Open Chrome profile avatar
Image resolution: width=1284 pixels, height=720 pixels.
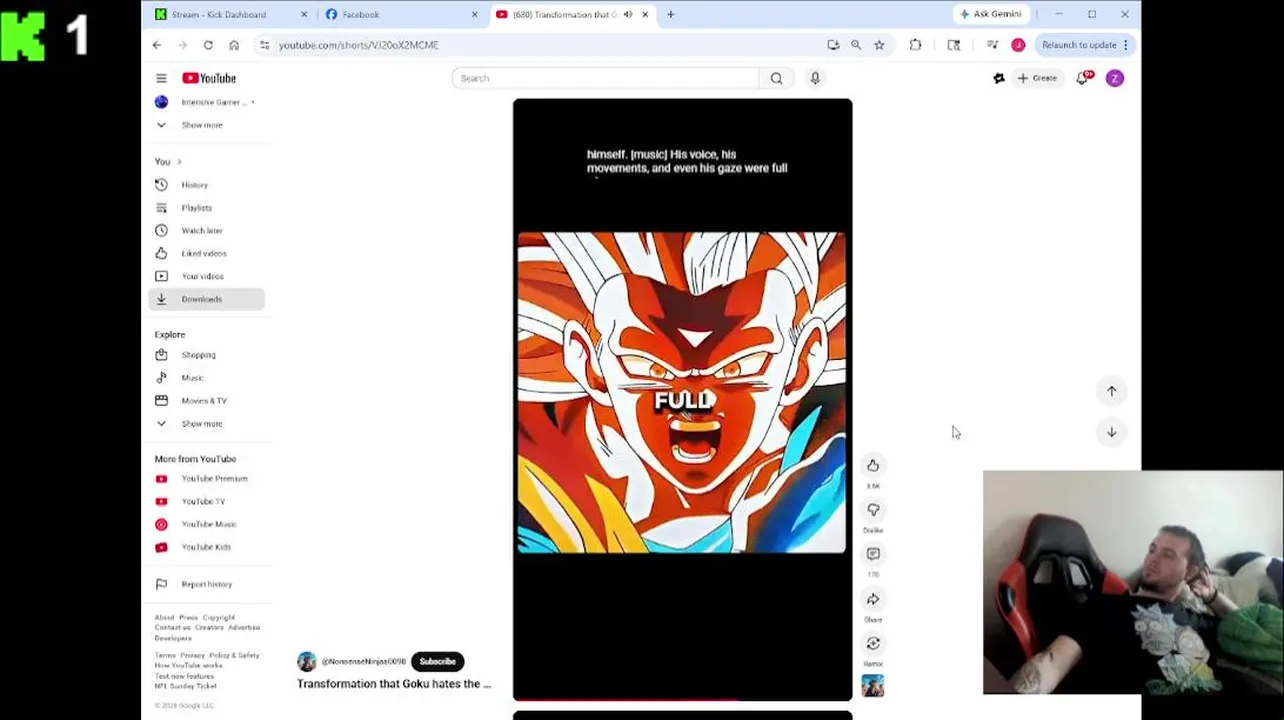point(1018,45)
